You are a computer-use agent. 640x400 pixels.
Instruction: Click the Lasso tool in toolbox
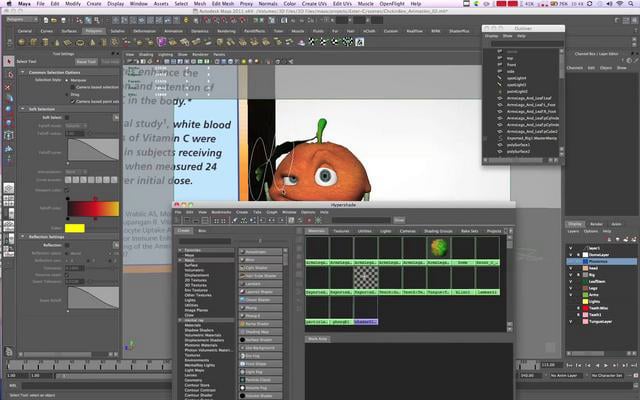coord(9,75)
